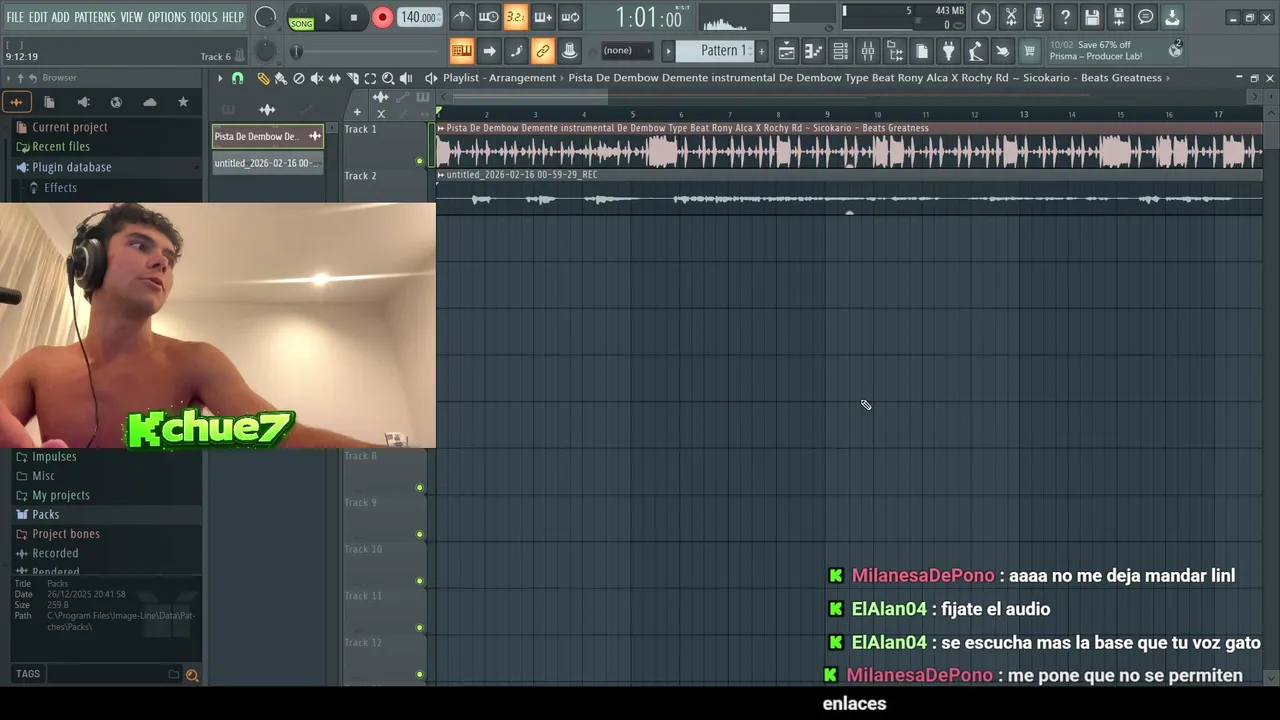The width and height of the screenshot is (1280, 720).
Task: Stop playback with the stop button
Action: pyautogui.click(x=354, y=17)
